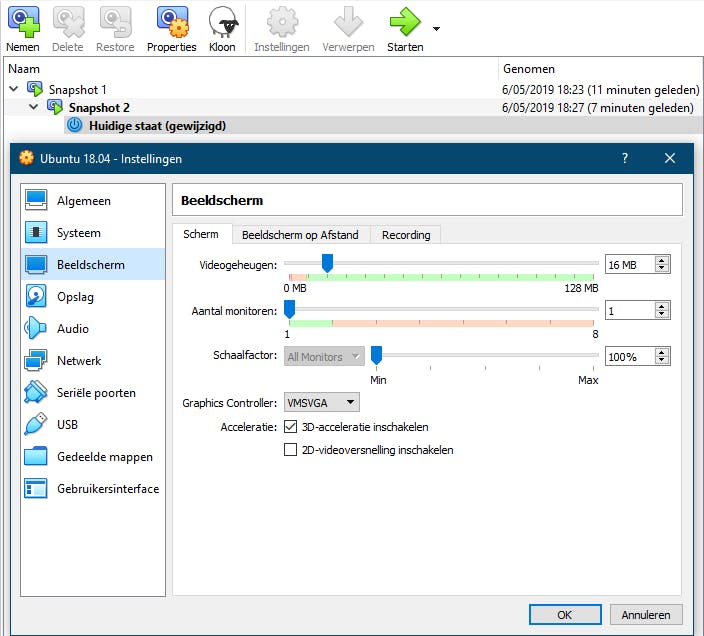The image size is (704, 636).
Task: Select the Beeldscherm category icon
Action: (x=36, y=264)
